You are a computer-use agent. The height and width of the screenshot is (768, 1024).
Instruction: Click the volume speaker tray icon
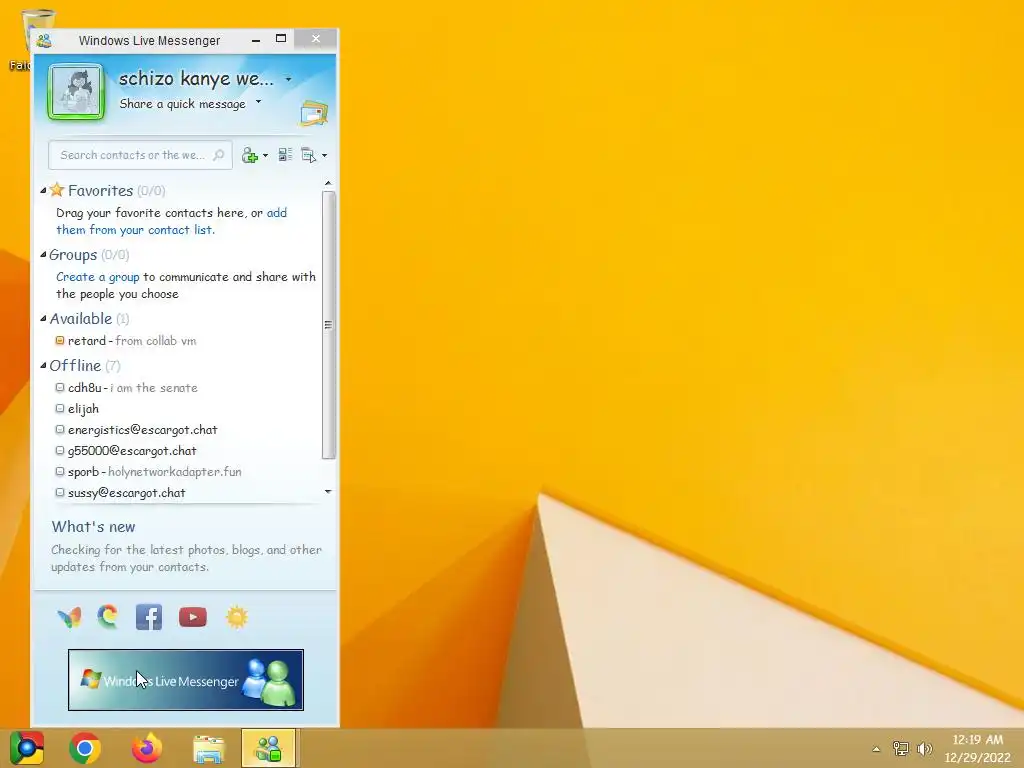tap(925, 748)
